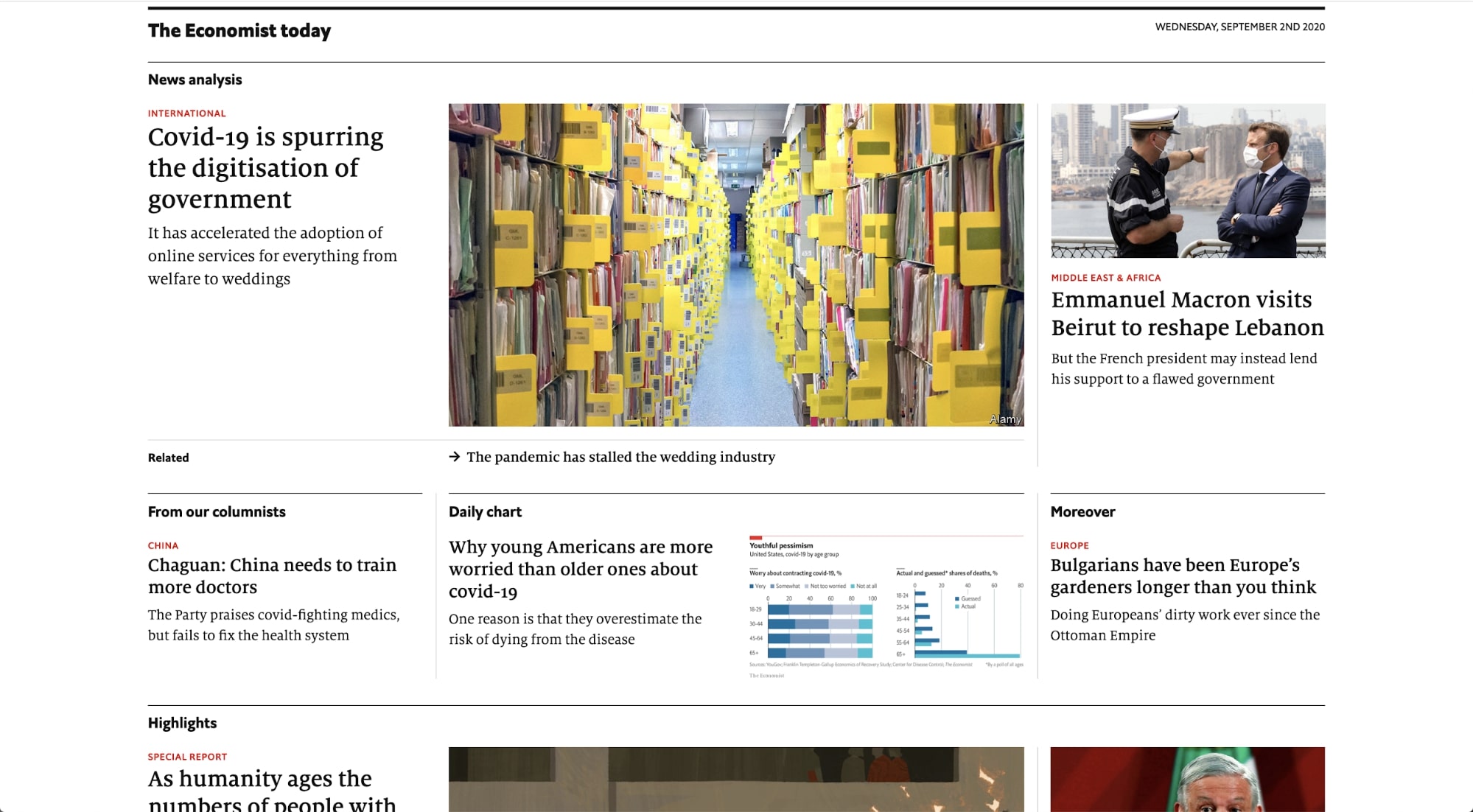
Task: Click the Daily chart section heading
Action: (x=485, y=512)
